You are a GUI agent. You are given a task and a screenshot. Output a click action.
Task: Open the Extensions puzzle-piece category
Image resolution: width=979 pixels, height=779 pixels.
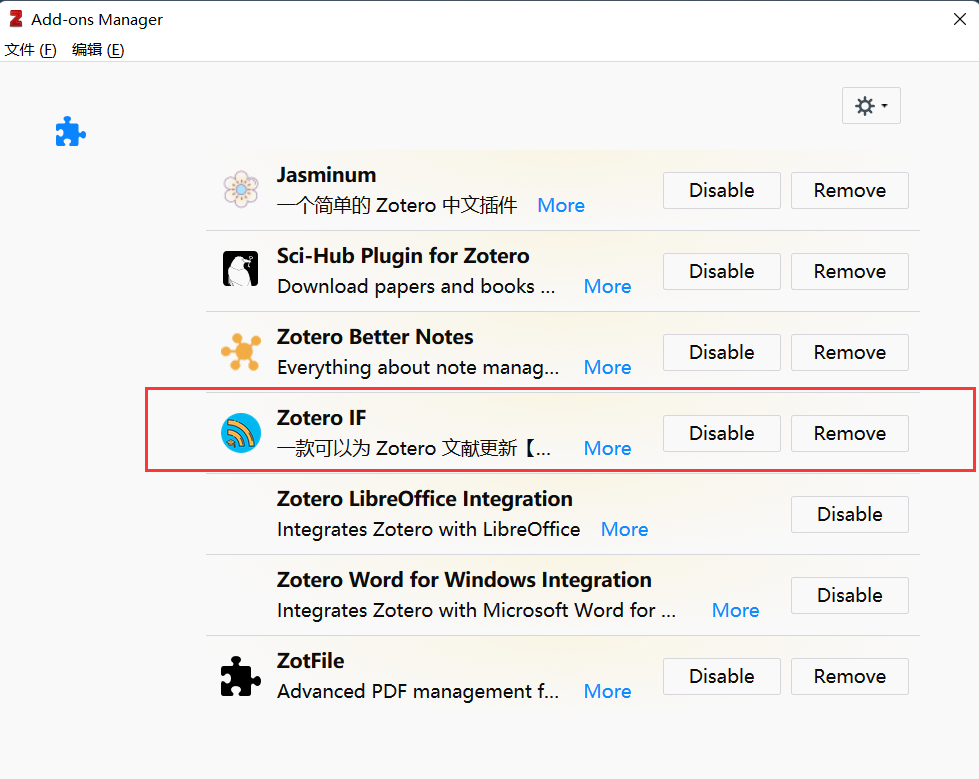click(71, 132)
